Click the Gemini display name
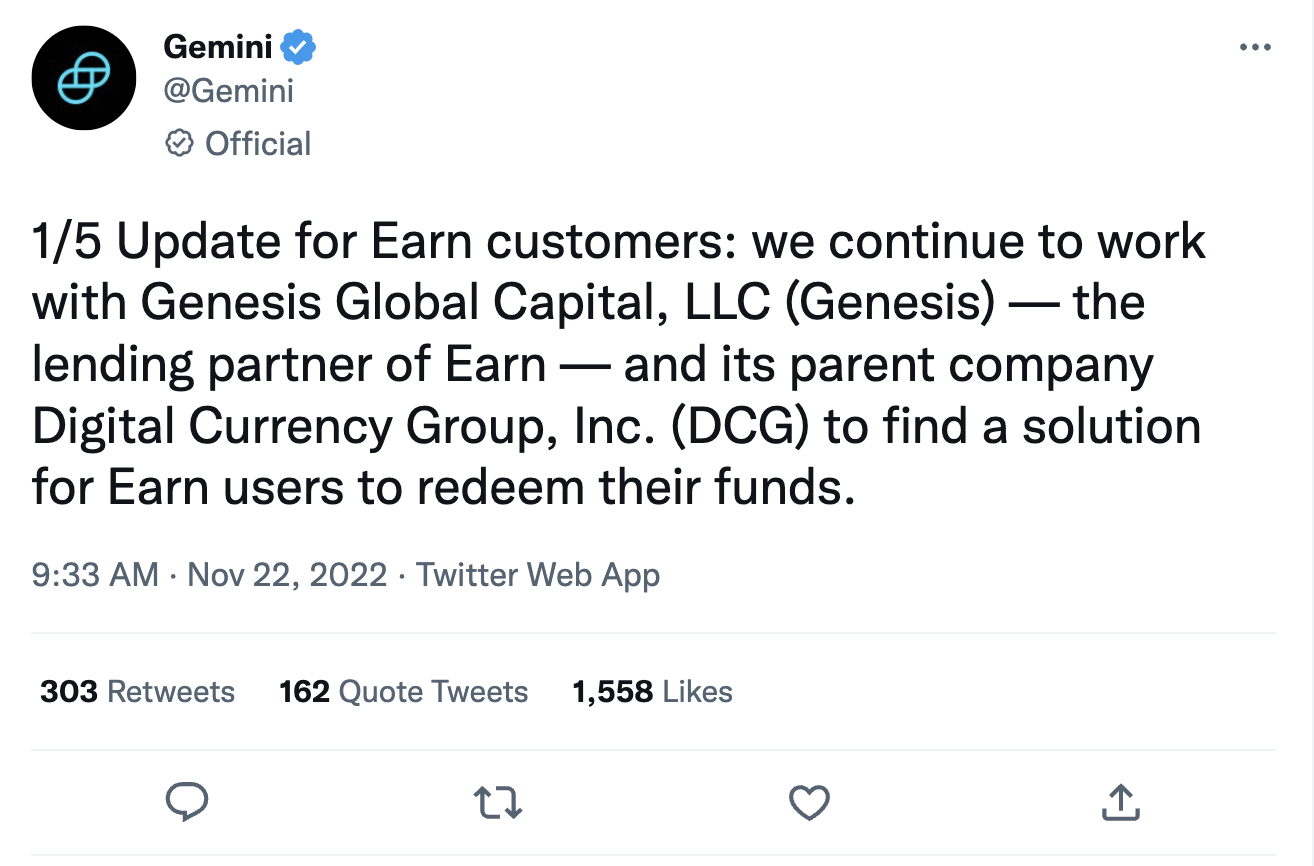This screenshot has width=1314, height=866. [217, 46]
